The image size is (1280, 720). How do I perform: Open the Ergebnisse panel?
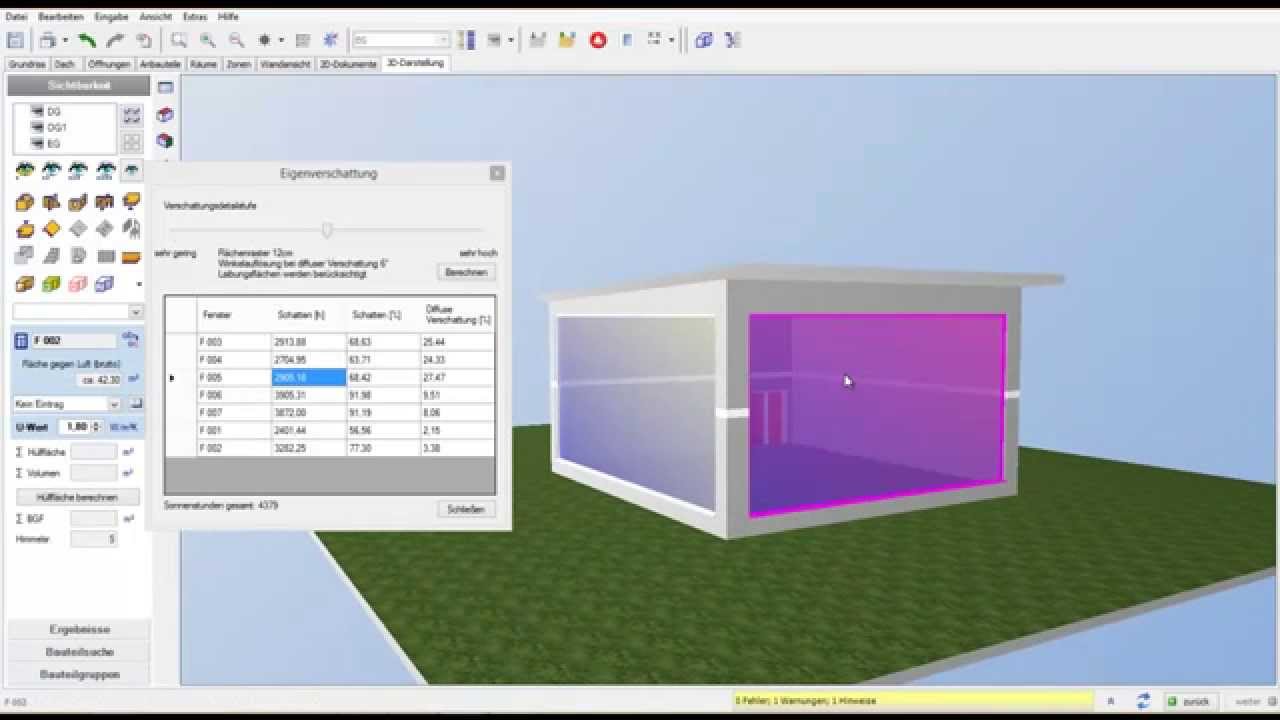coord(79,629)
